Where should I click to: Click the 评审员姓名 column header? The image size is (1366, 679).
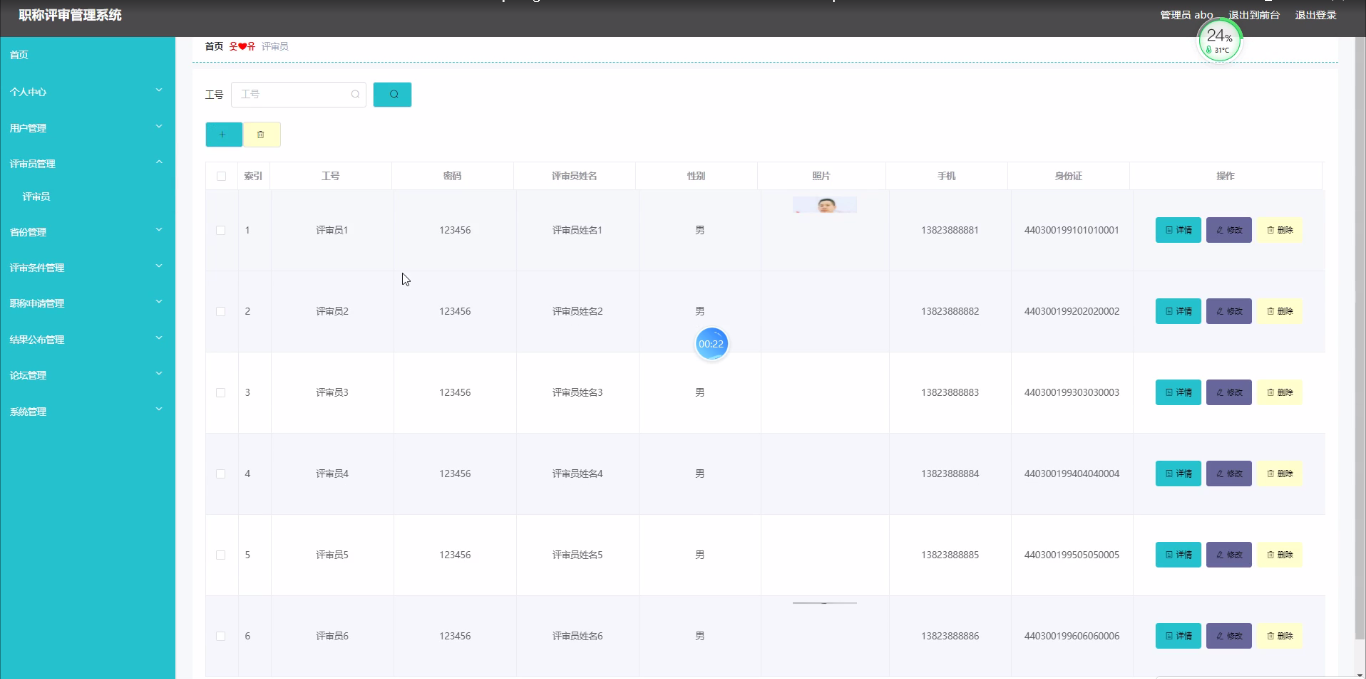[575, 176]
